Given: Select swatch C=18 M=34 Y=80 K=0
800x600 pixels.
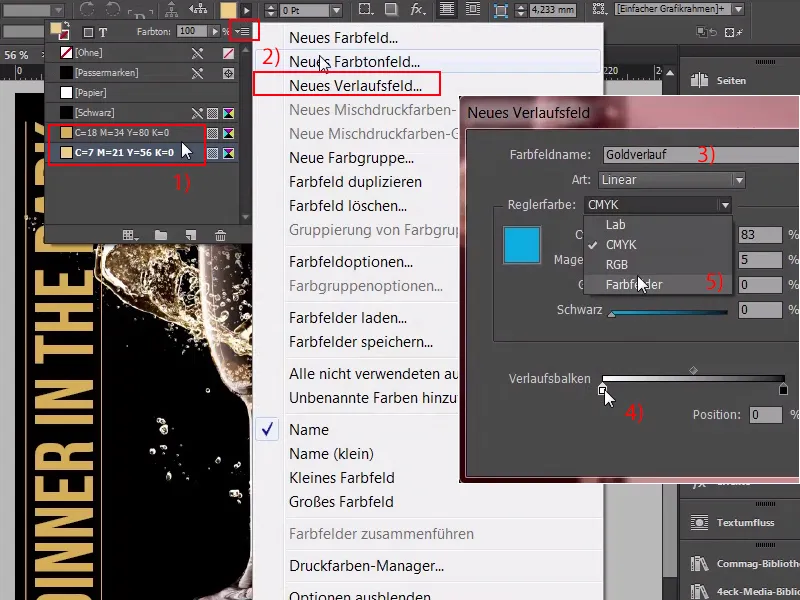Looking at the screenshot, I should pos(142,133).
